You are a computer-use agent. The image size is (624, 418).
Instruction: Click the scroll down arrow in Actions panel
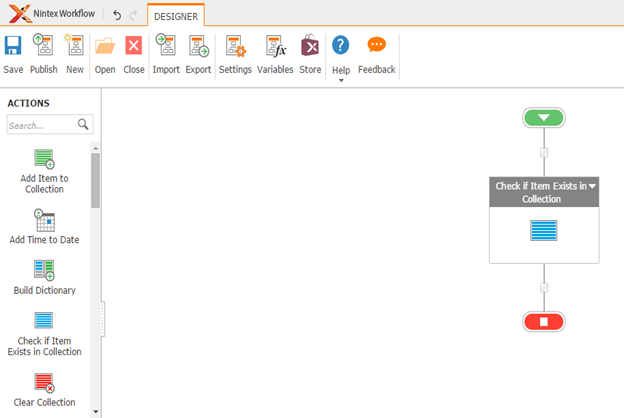[95, 412]
